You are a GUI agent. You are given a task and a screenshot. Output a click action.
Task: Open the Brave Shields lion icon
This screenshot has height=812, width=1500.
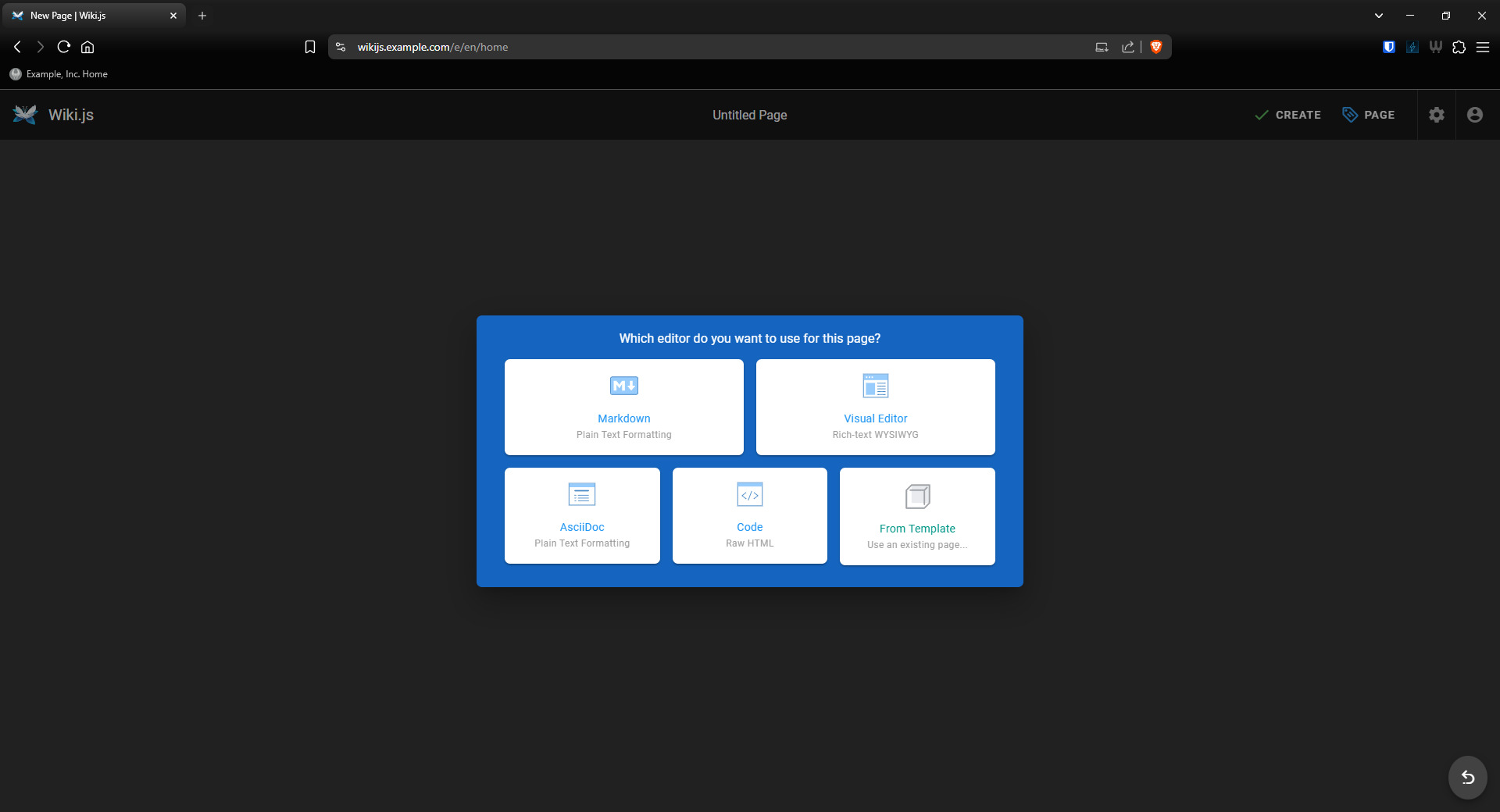[x=1156, y=47]
